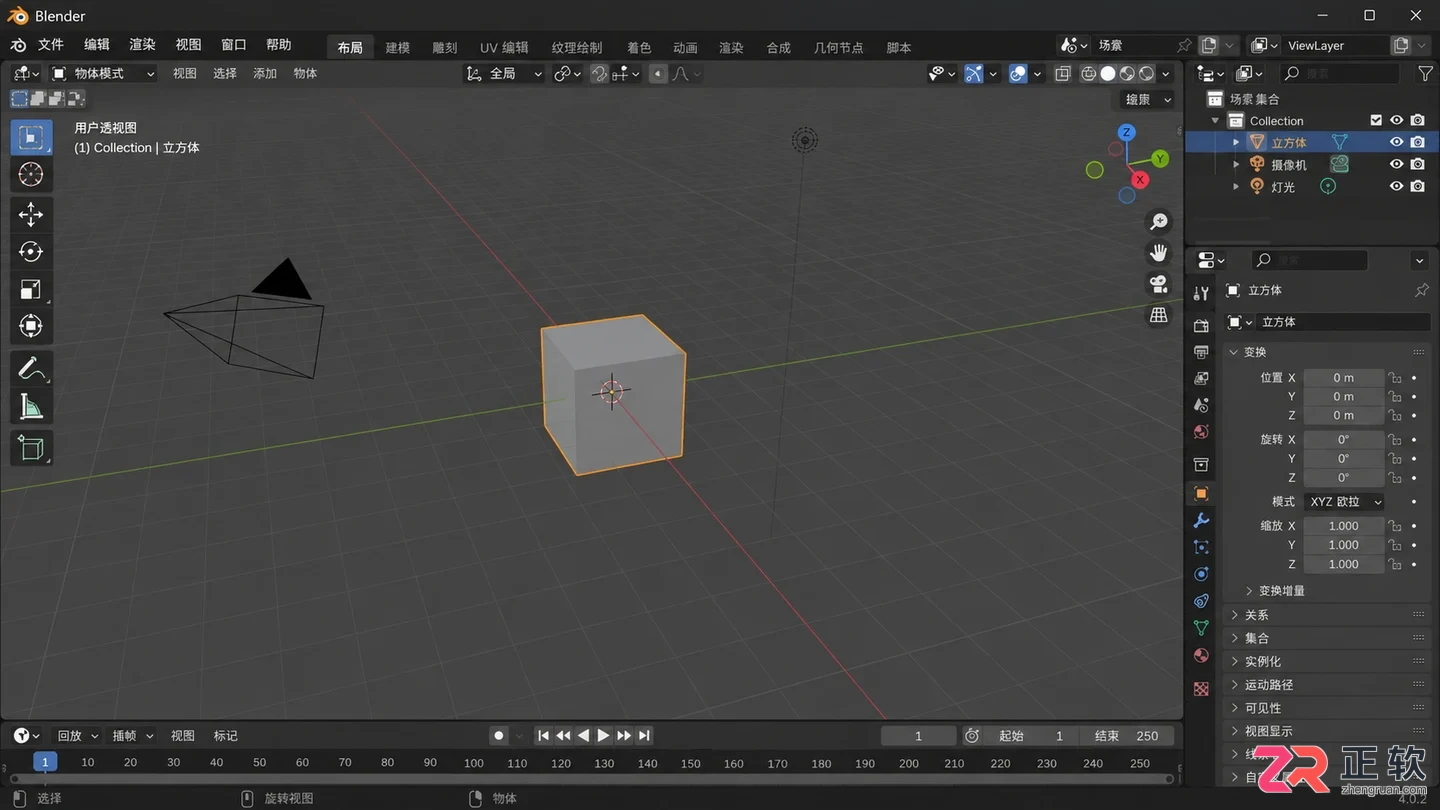Open the 添加 menu in the viewport header
1440x810 pixels.
click(x=265, y=73)
